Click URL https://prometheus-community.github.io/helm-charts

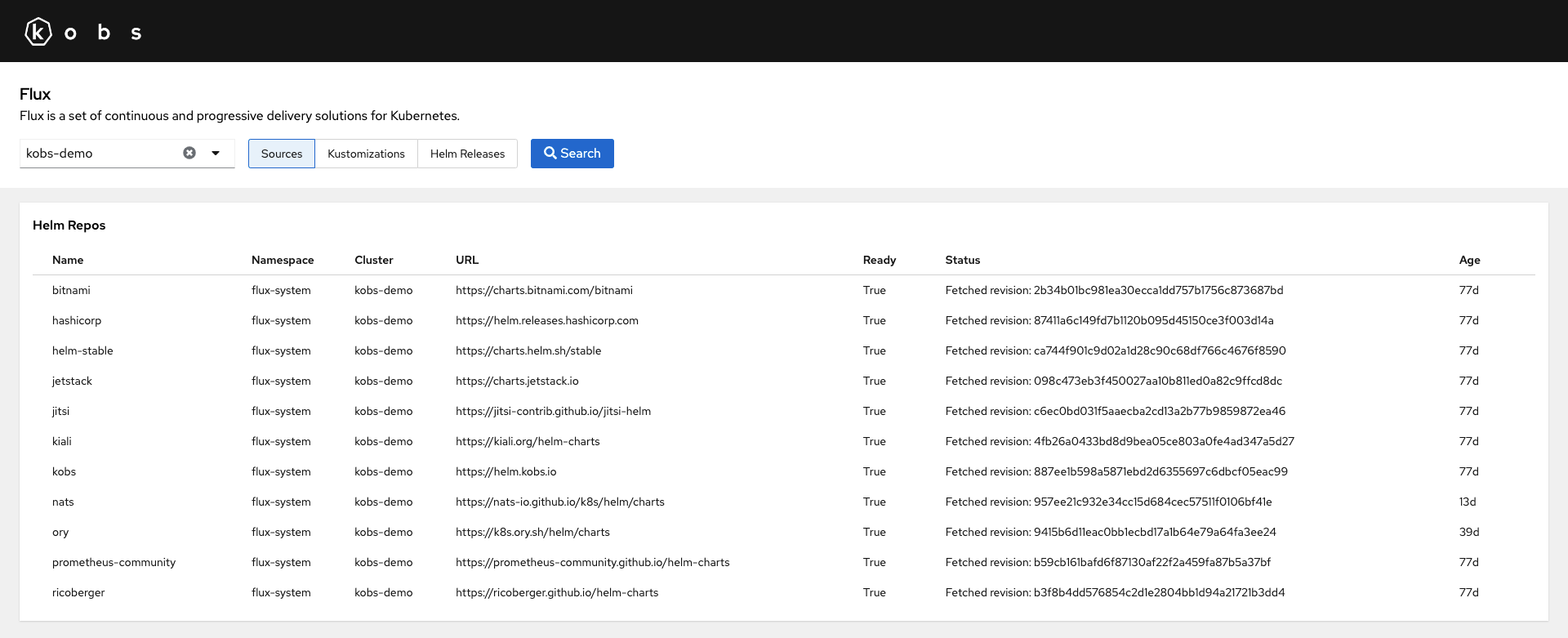tap(593, 562)
